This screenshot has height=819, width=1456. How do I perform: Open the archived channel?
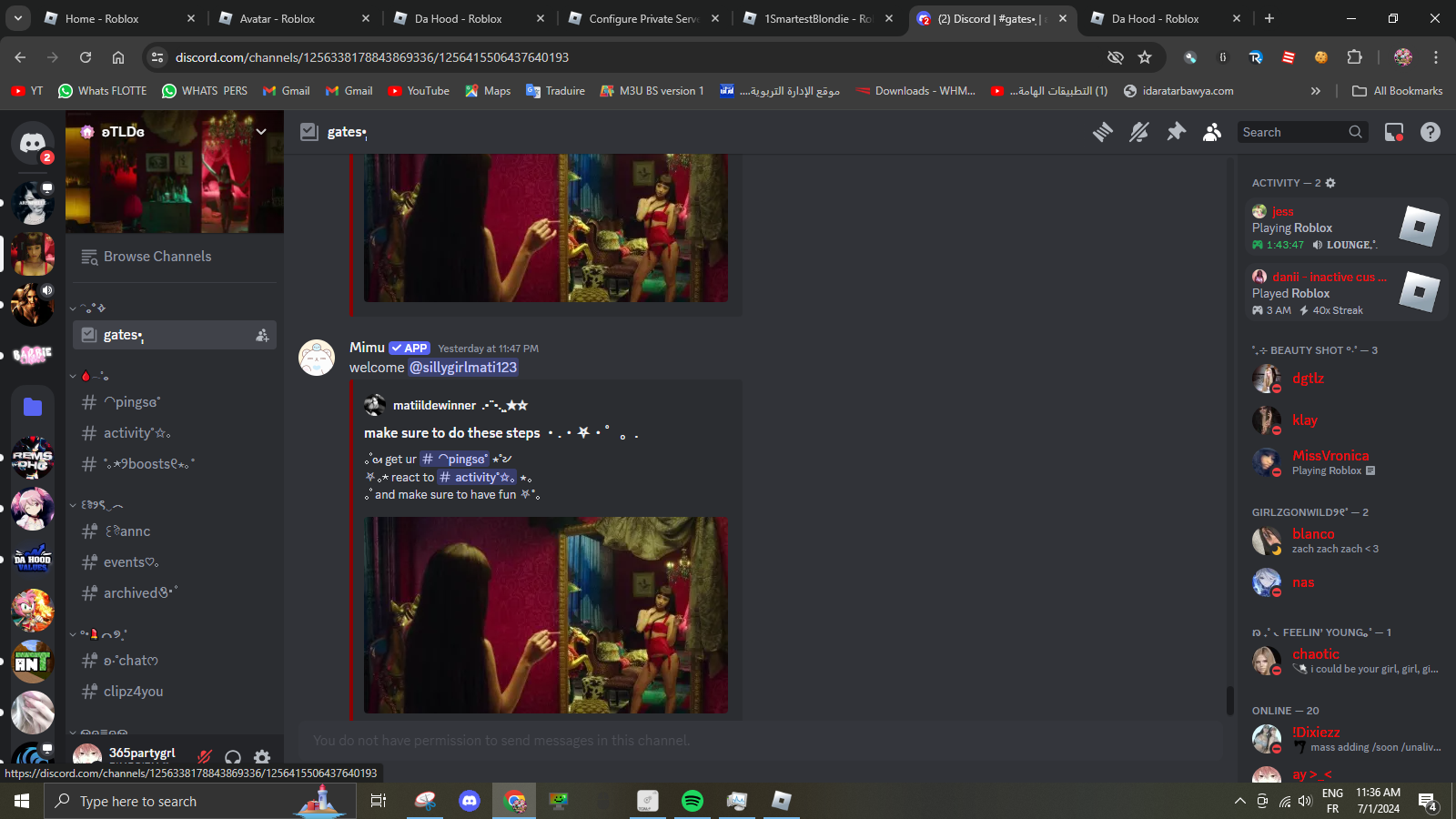pyautogui.click(x=175, y=593)
